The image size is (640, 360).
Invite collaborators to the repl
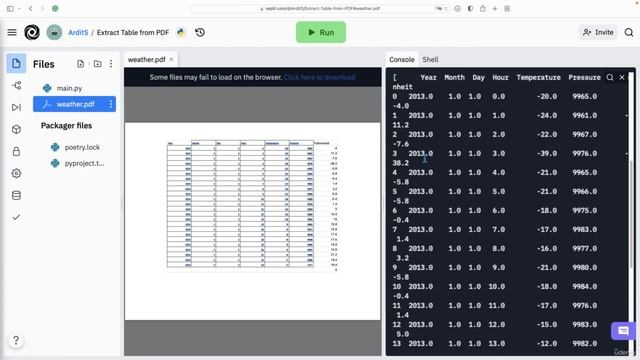[598, 32]
